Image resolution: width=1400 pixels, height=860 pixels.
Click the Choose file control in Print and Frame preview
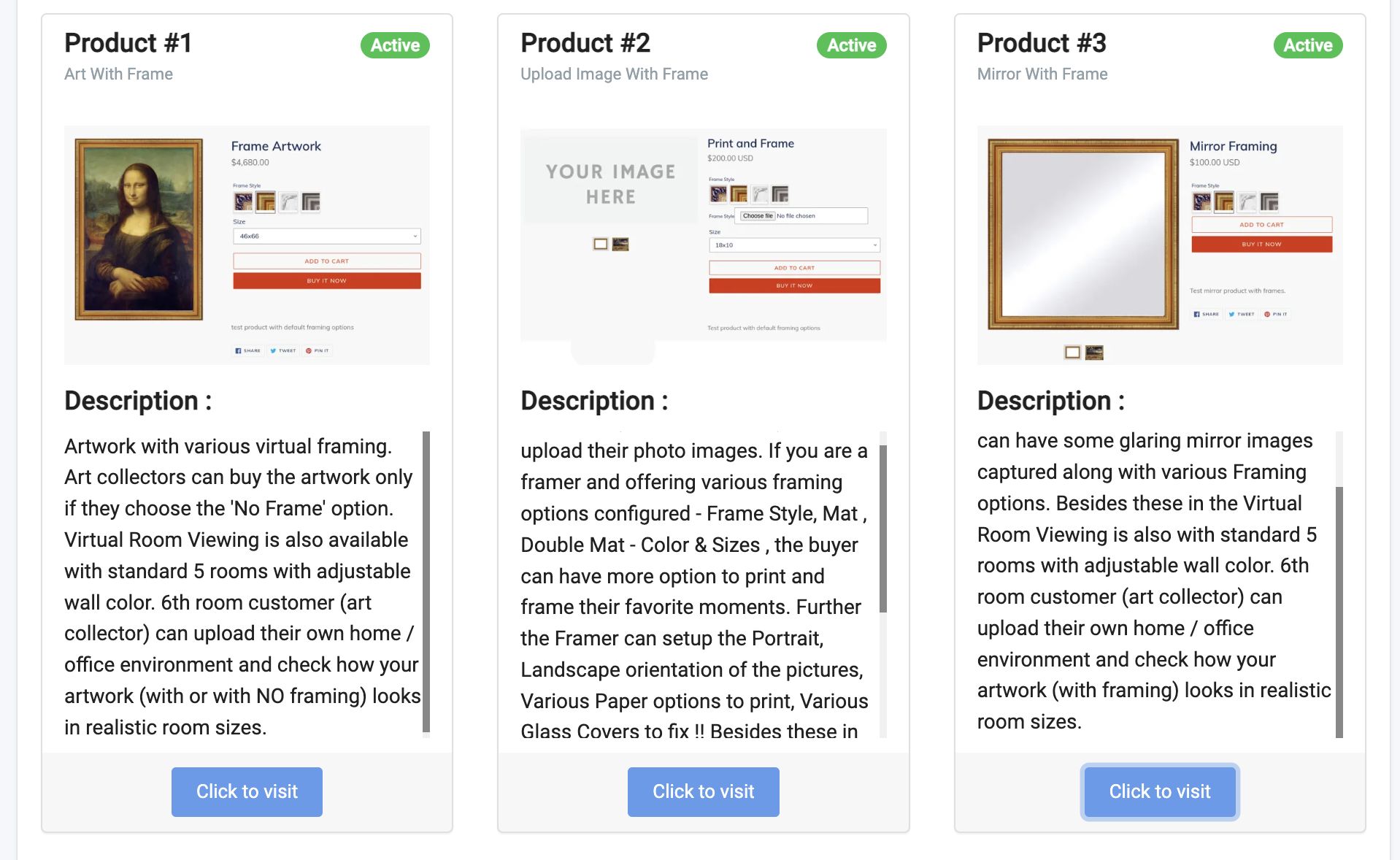758,215
